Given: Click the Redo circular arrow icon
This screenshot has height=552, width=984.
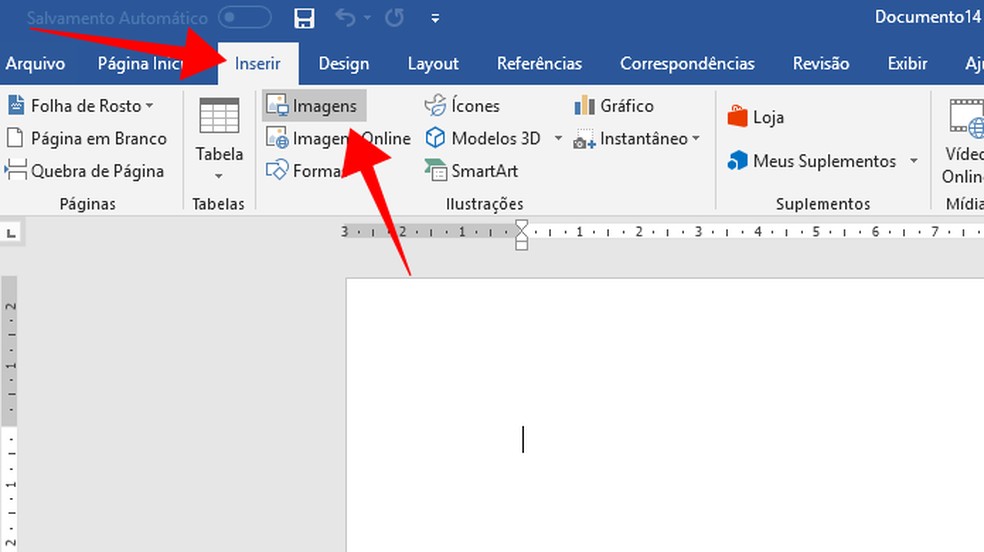Looking at the screenshot, I should pyautogui.click(x=394, y=18).
